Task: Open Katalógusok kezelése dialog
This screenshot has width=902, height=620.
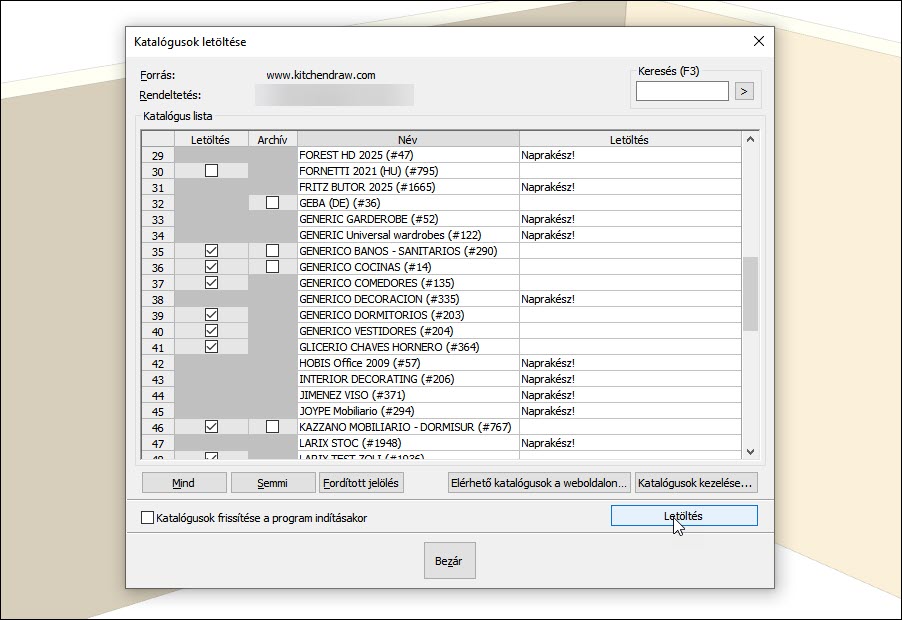Action: (696, 483)
